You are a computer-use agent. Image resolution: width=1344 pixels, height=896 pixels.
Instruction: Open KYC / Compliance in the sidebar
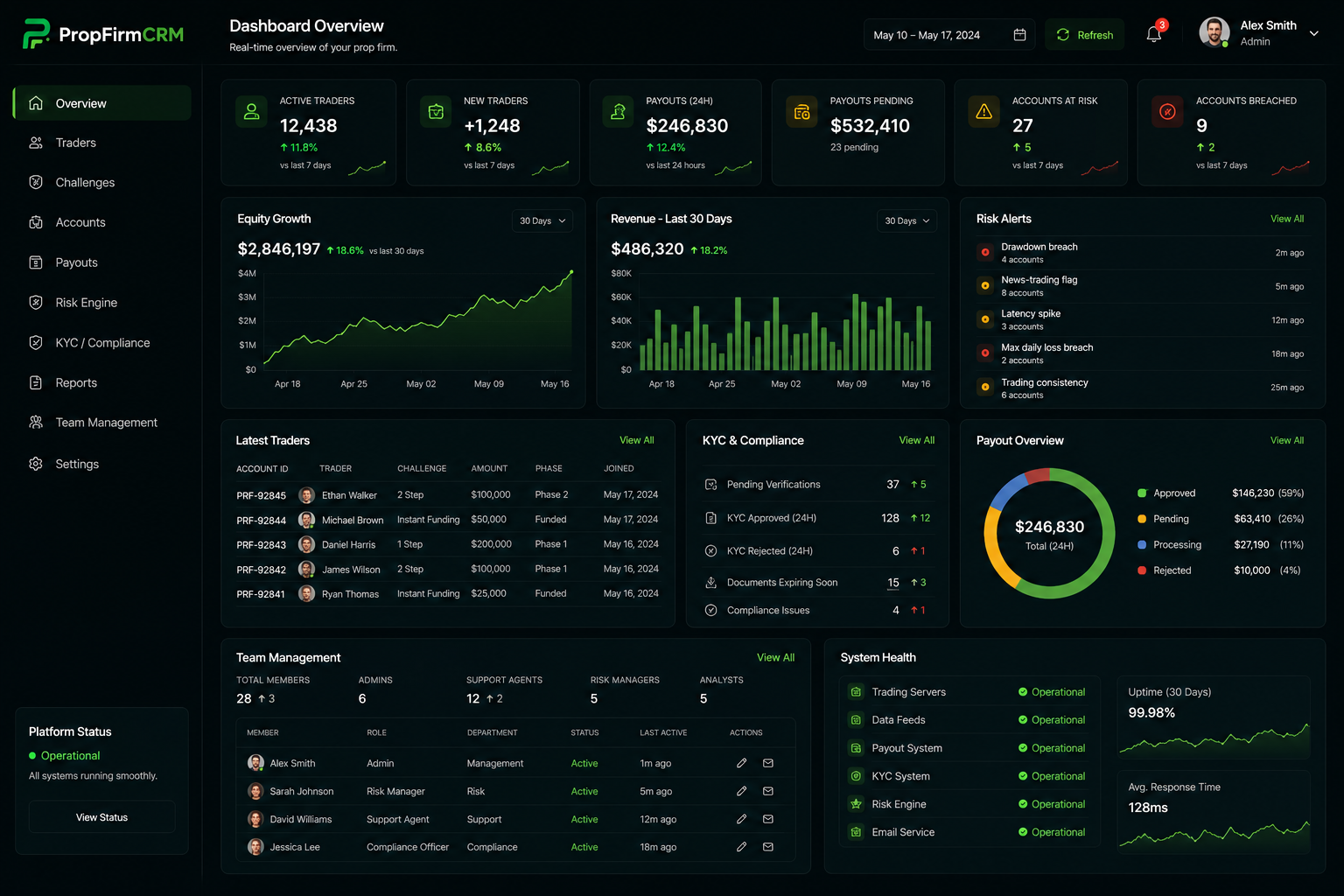101,343
